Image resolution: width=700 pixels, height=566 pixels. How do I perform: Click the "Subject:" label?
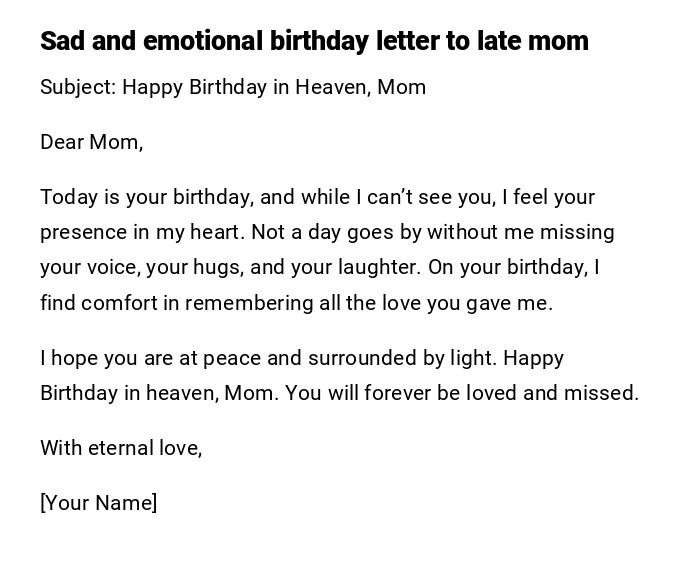(77, 87)
